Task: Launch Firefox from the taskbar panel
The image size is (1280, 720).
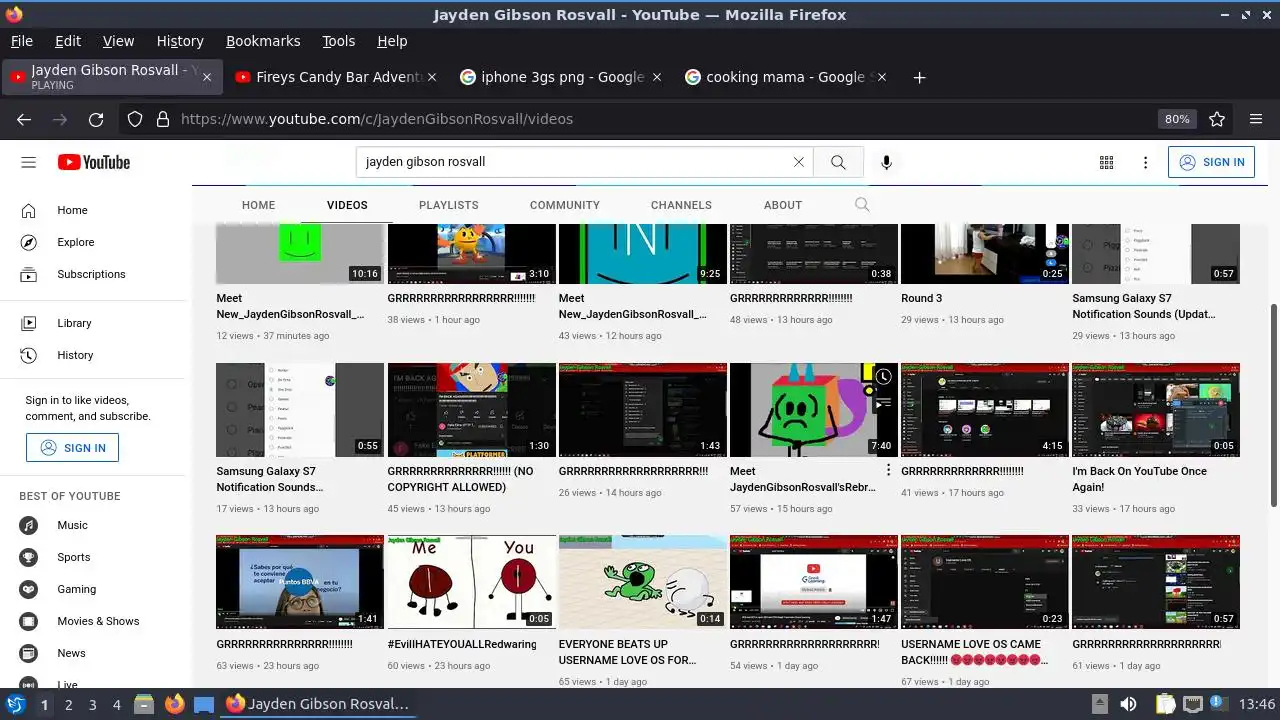Action: point(175,704)
